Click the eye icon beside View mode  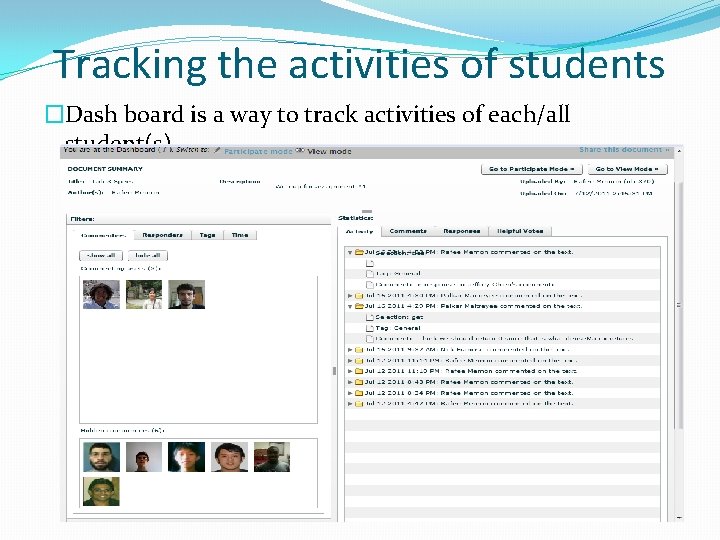(x=300, y=150)
